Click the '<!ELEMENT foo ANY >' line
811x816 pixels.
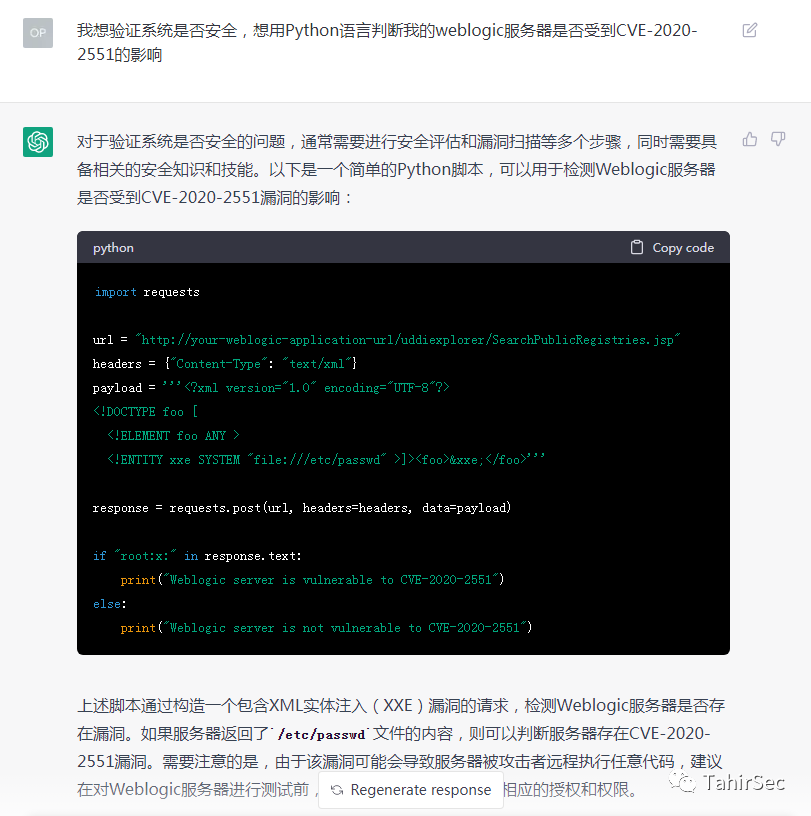[x=173, y=436]
